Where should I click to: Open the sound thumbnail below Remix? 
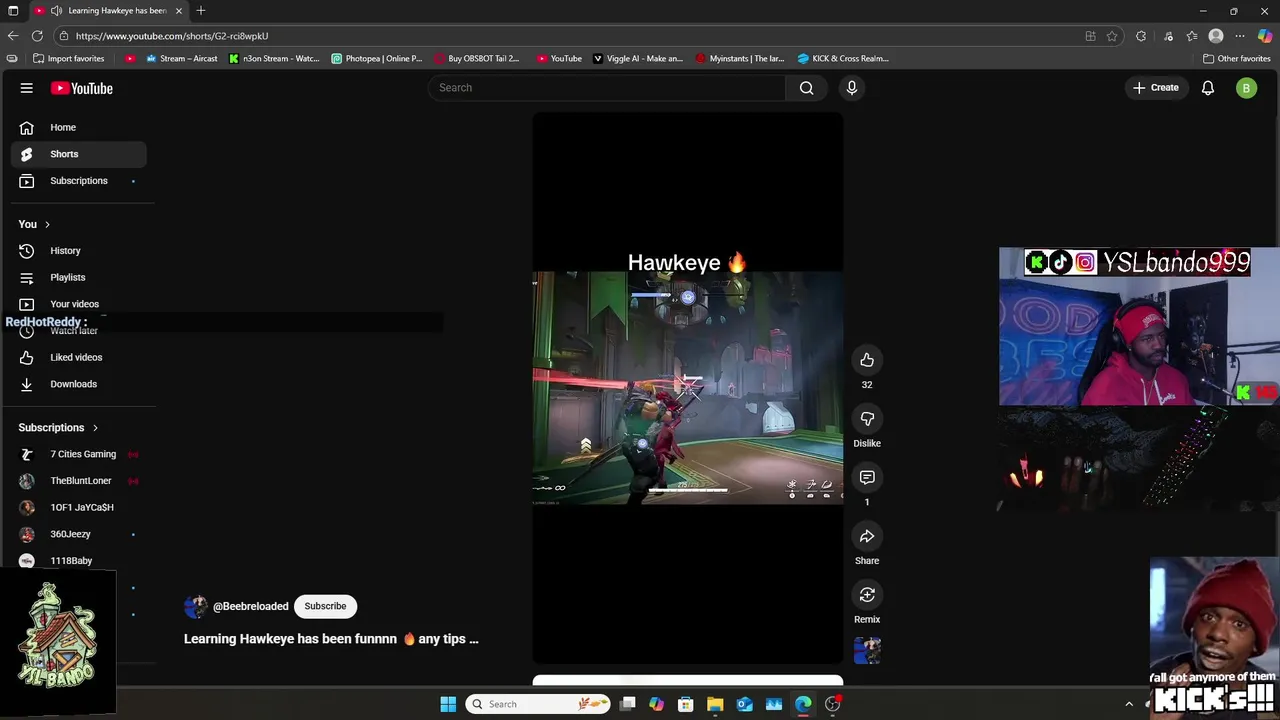click(867, 651)
